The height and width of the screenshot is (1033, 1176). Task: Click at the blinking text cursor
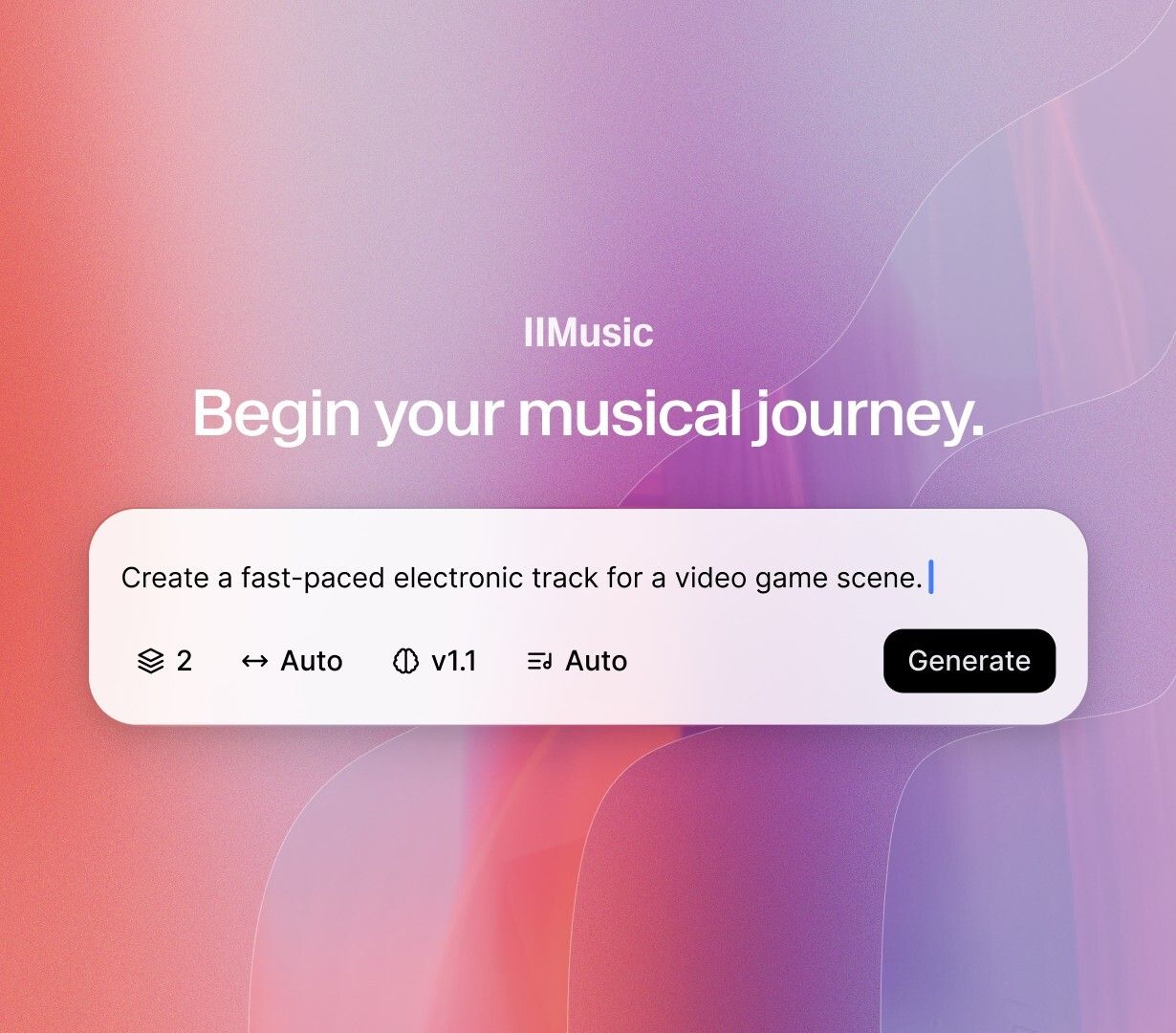[931, 578]
